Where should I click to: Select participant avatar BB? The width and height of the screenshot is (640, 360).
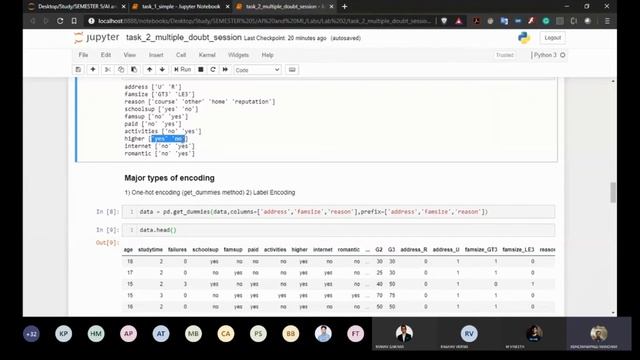point(291,334)
